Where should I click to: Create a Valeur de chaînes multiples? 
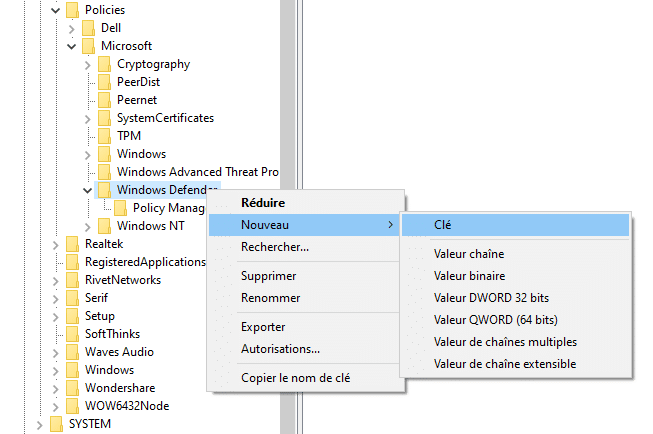pyautogui.click(x=516, y=342)
